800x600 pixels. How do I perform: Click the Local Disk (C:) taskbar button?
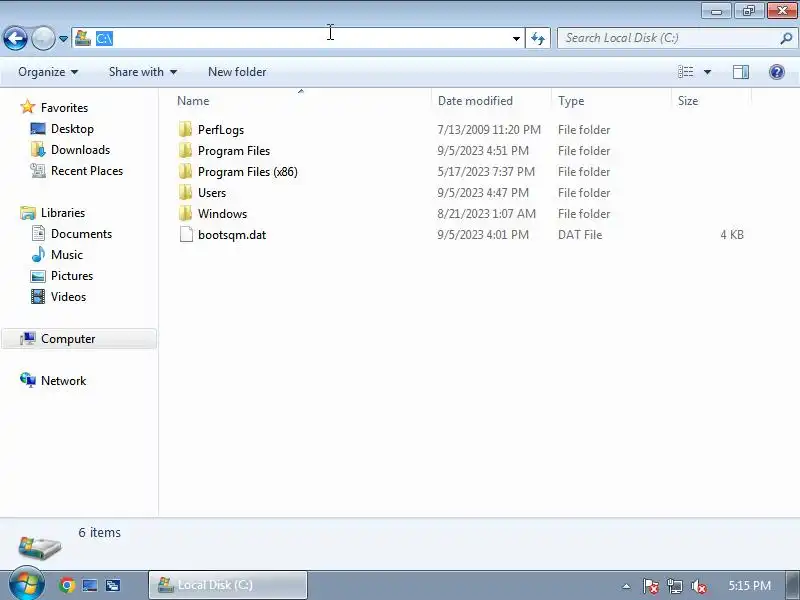click(x=228, y=585)
